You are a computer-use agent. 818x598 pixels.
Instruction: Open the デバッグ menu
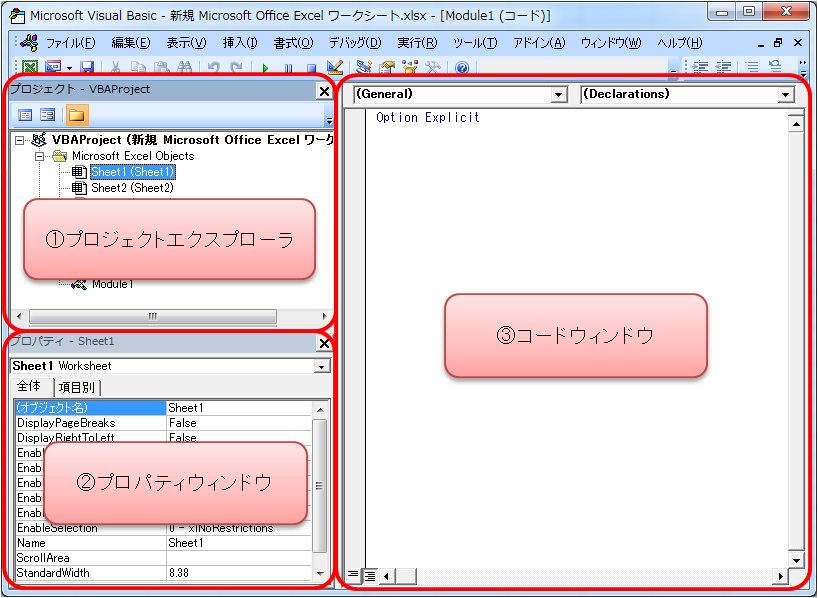pos(355,43)
